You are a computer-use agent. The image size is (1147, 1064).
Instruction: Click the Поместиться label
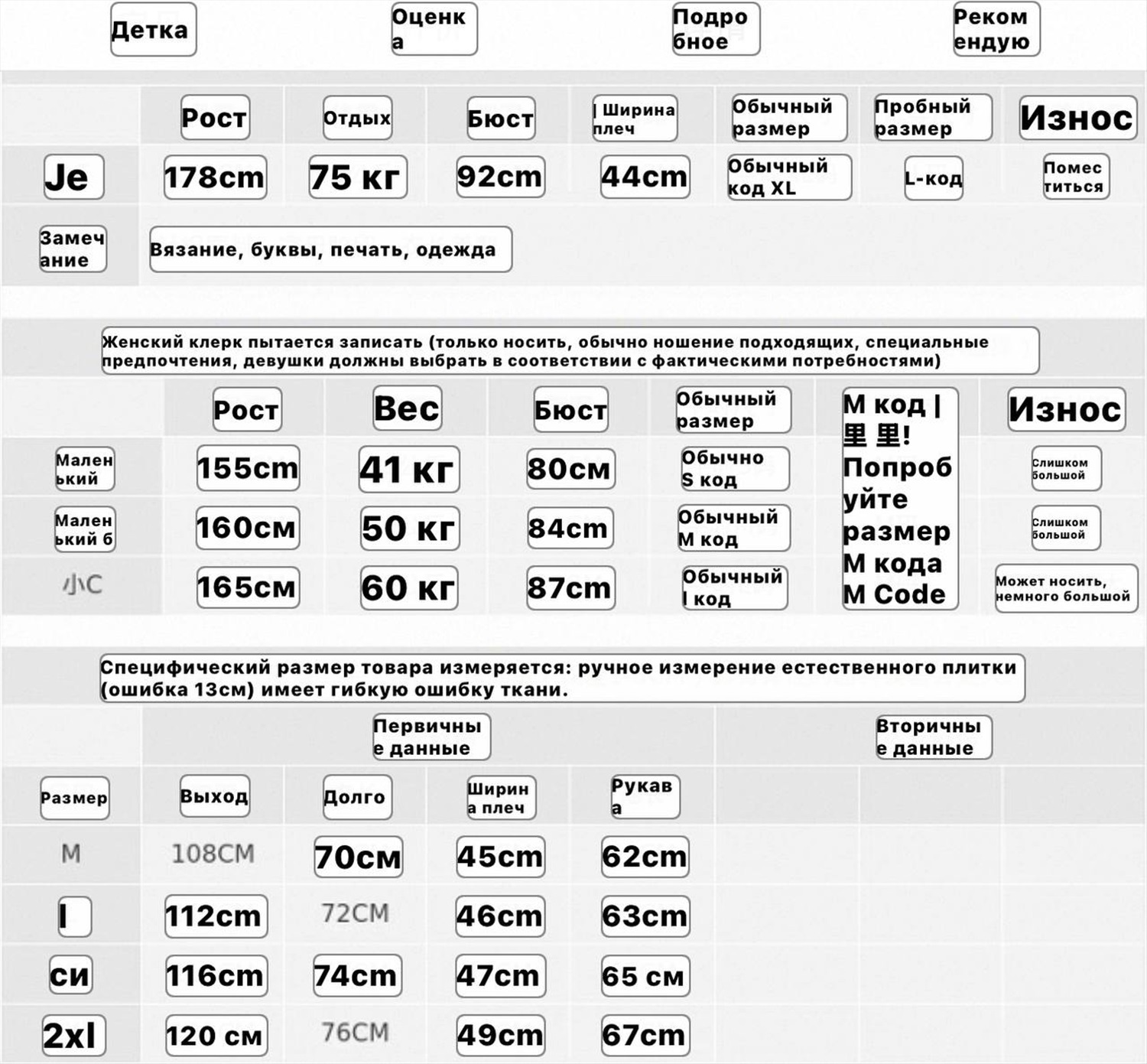tap(1075, 177)
